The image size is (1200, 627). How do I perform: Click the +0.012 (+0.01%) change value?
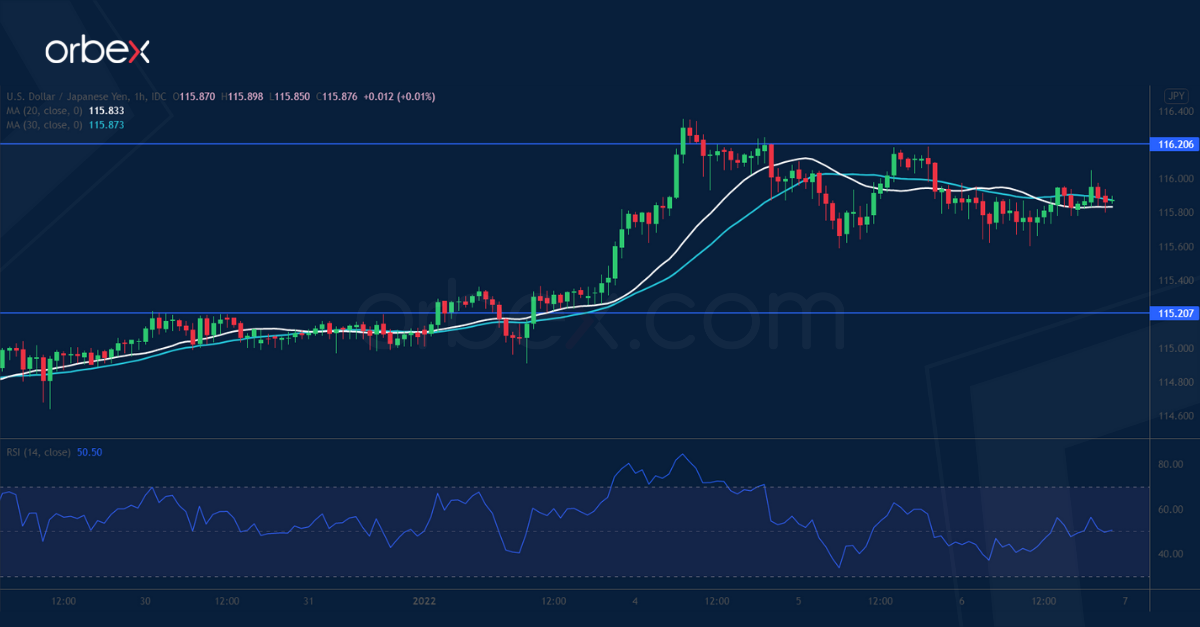(x=401, y=96)
